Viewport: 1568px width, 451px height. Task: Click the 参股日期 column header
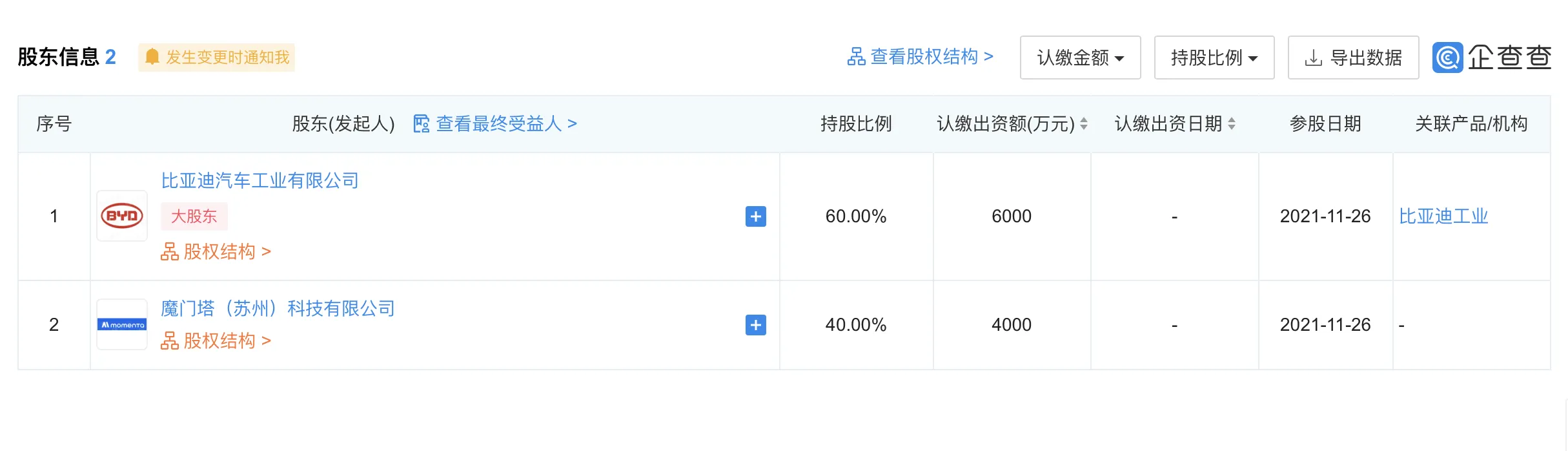1325,123
